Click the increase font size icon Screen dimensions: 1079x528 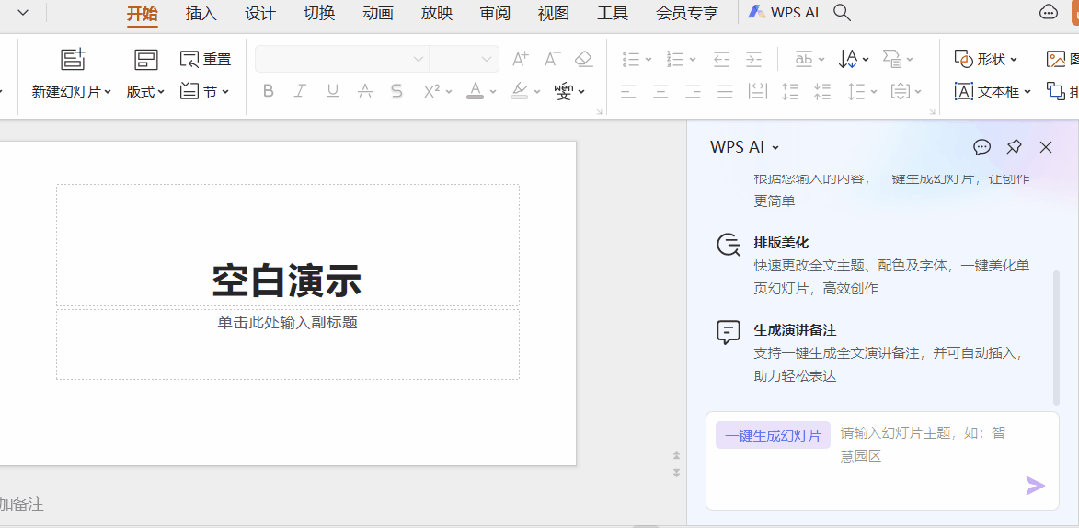pos(520,59)
